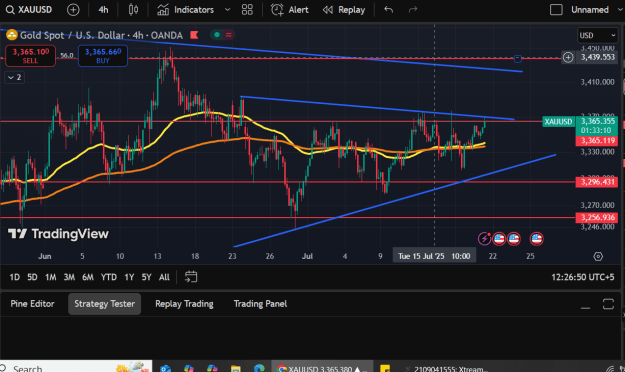Screen dimensions: 625x372
Task: Change the 4h timeframe interval
Action: (x=103, y=10)
